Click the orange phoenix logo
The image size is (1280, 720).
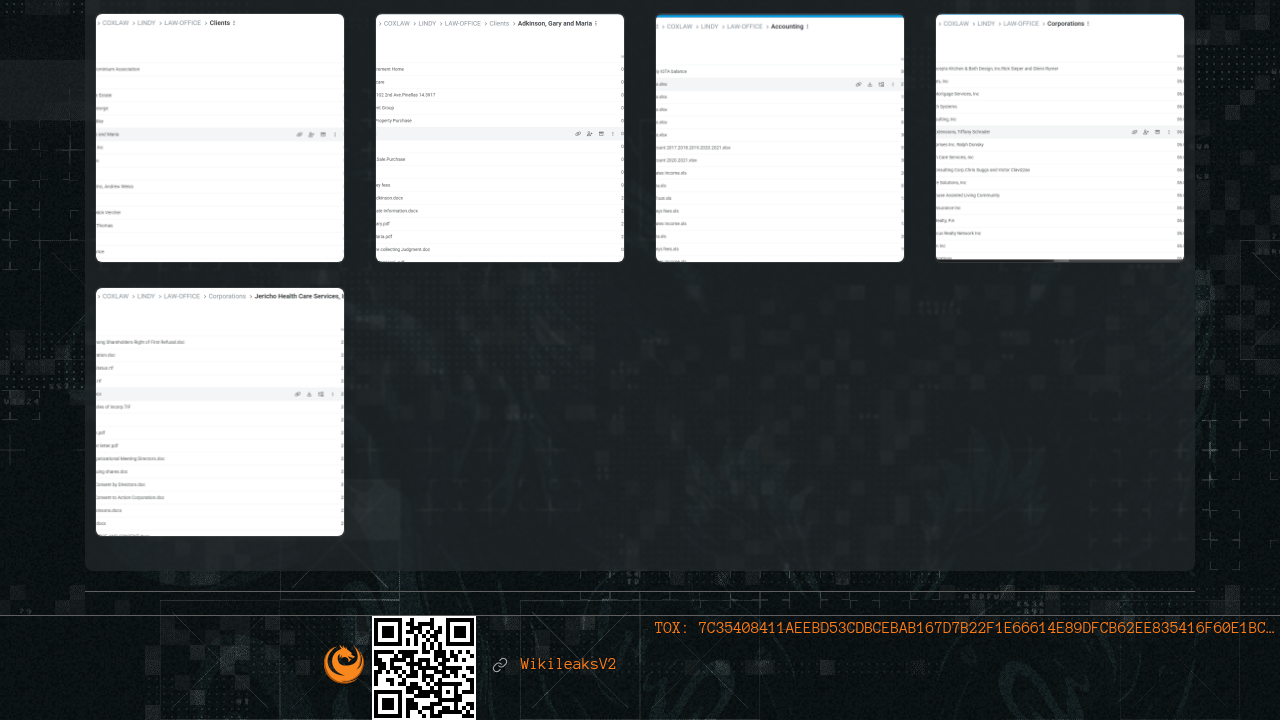click(343, 665)
